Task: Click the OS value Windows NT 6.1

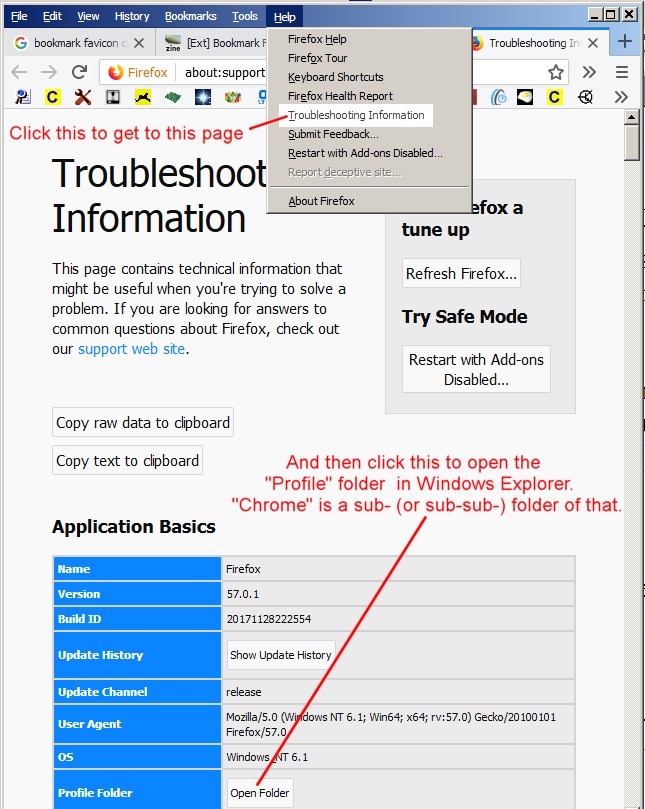Action: 267,757
